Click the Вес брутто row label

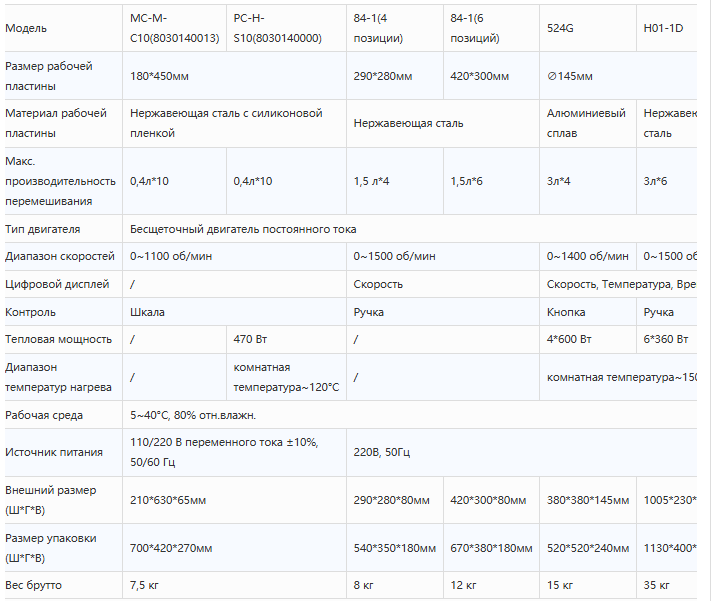[x=63, y=585]
